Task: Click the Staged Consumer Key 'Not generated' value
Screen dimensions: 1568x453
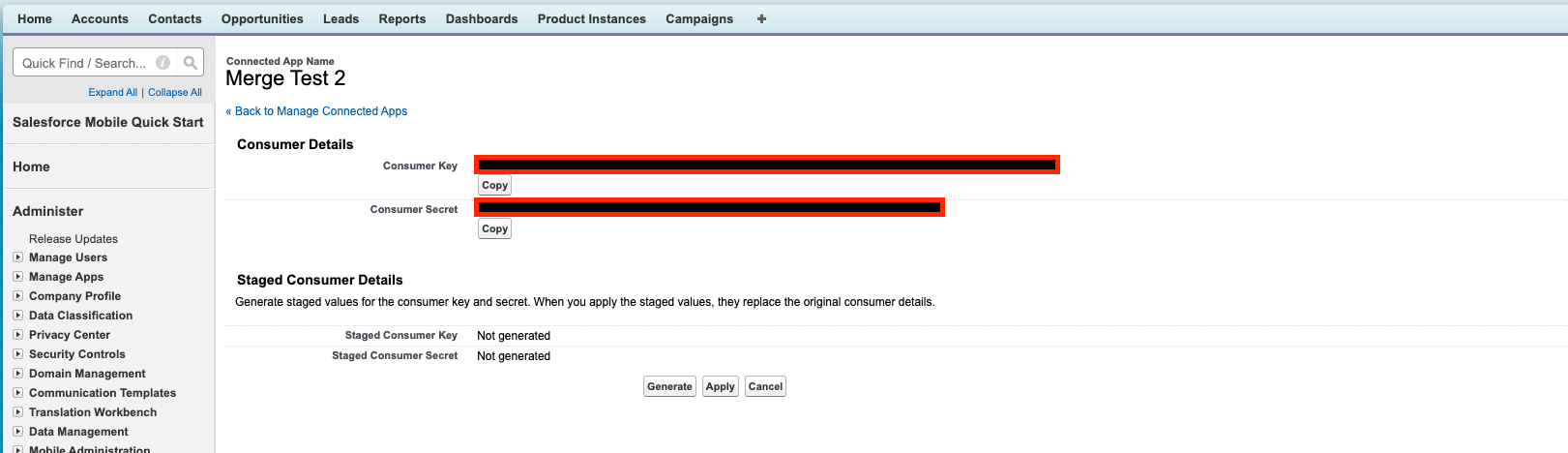Action: pos(514,336)
